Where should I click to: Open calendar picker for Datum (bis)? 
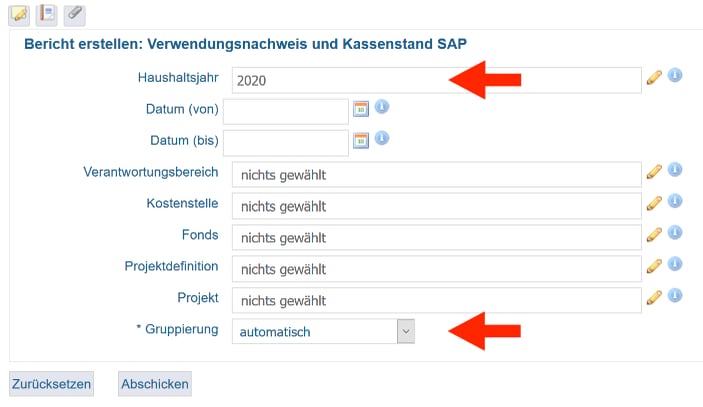361,140
